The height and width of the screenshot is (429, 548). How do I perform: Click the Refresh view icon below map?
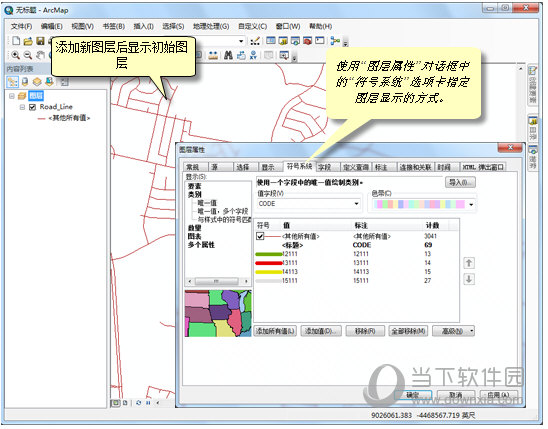[x=139, y=403]
